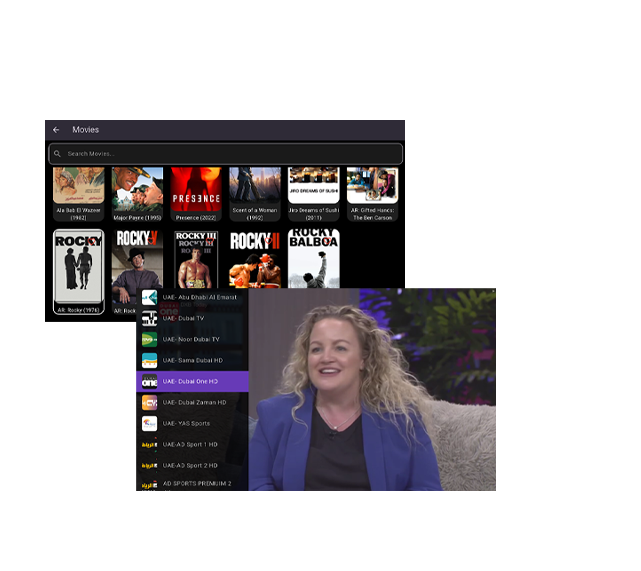Click the Sama Dubai HD channel logo
Screen dimensions: 641x571
pyautogui.click(x=149, y=360)
